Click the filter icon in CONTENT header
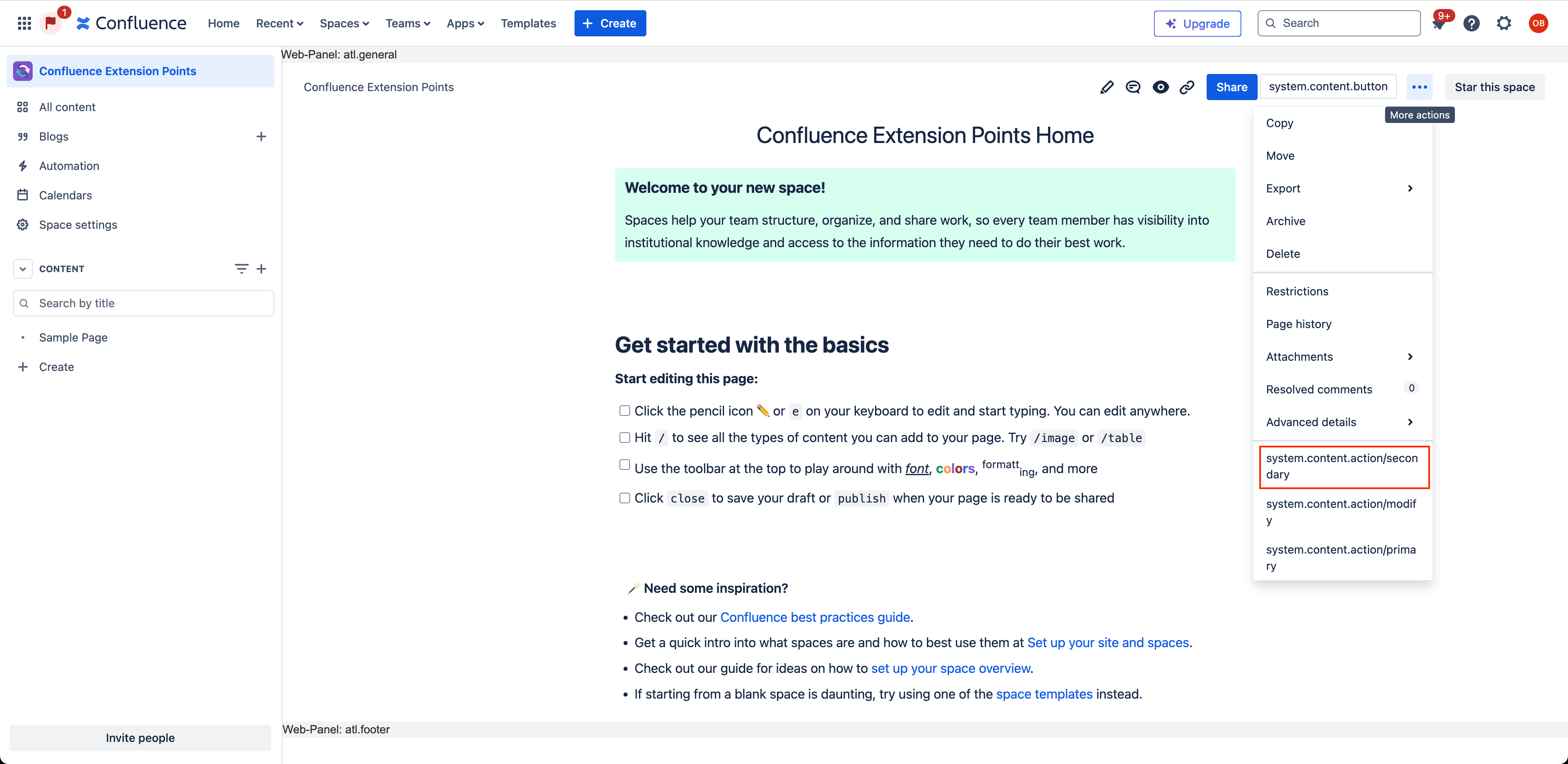Image resolution: width=1568 pixels, height=764 pixels. click(241, 269)
